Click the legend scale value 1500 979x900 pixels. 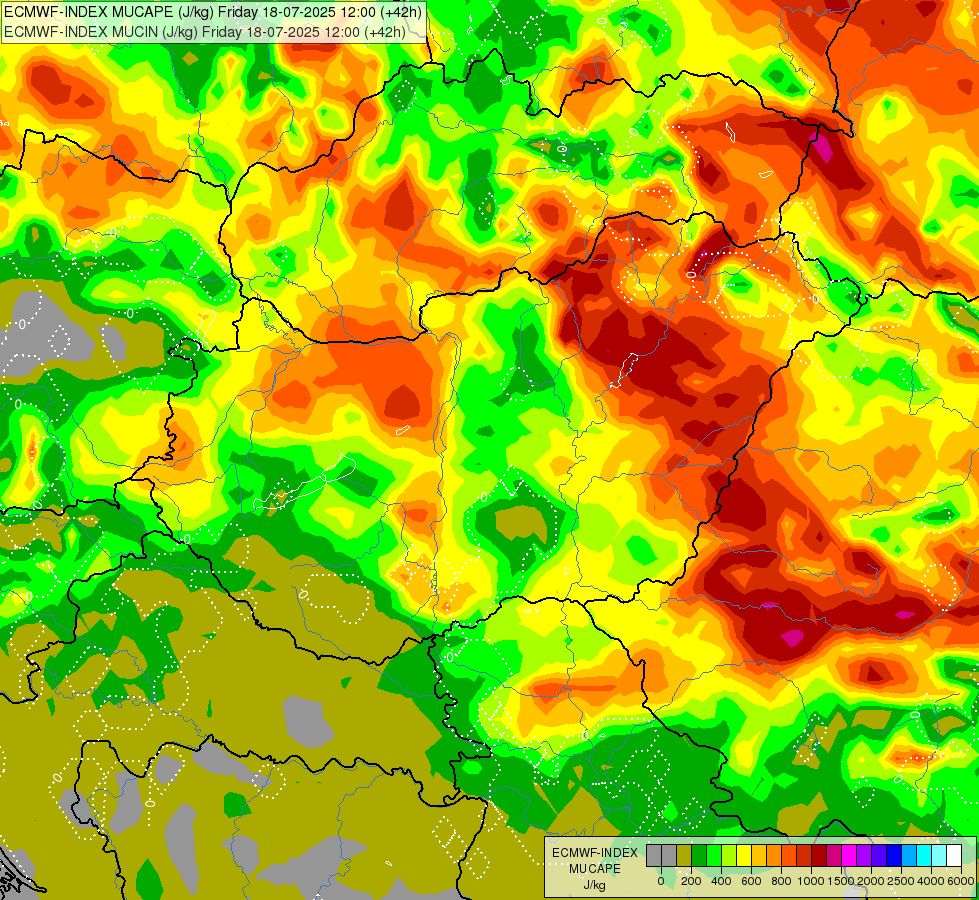click(841, 881)
